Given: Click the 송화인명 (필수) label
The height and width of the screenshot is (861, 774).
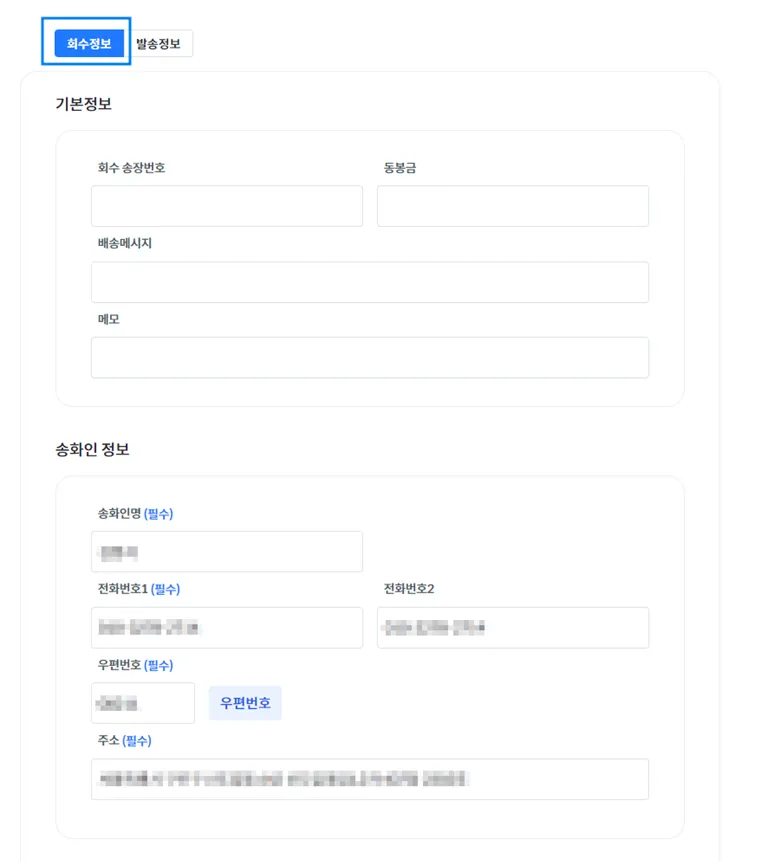Looking at the screenshot, I should (135, 513).
